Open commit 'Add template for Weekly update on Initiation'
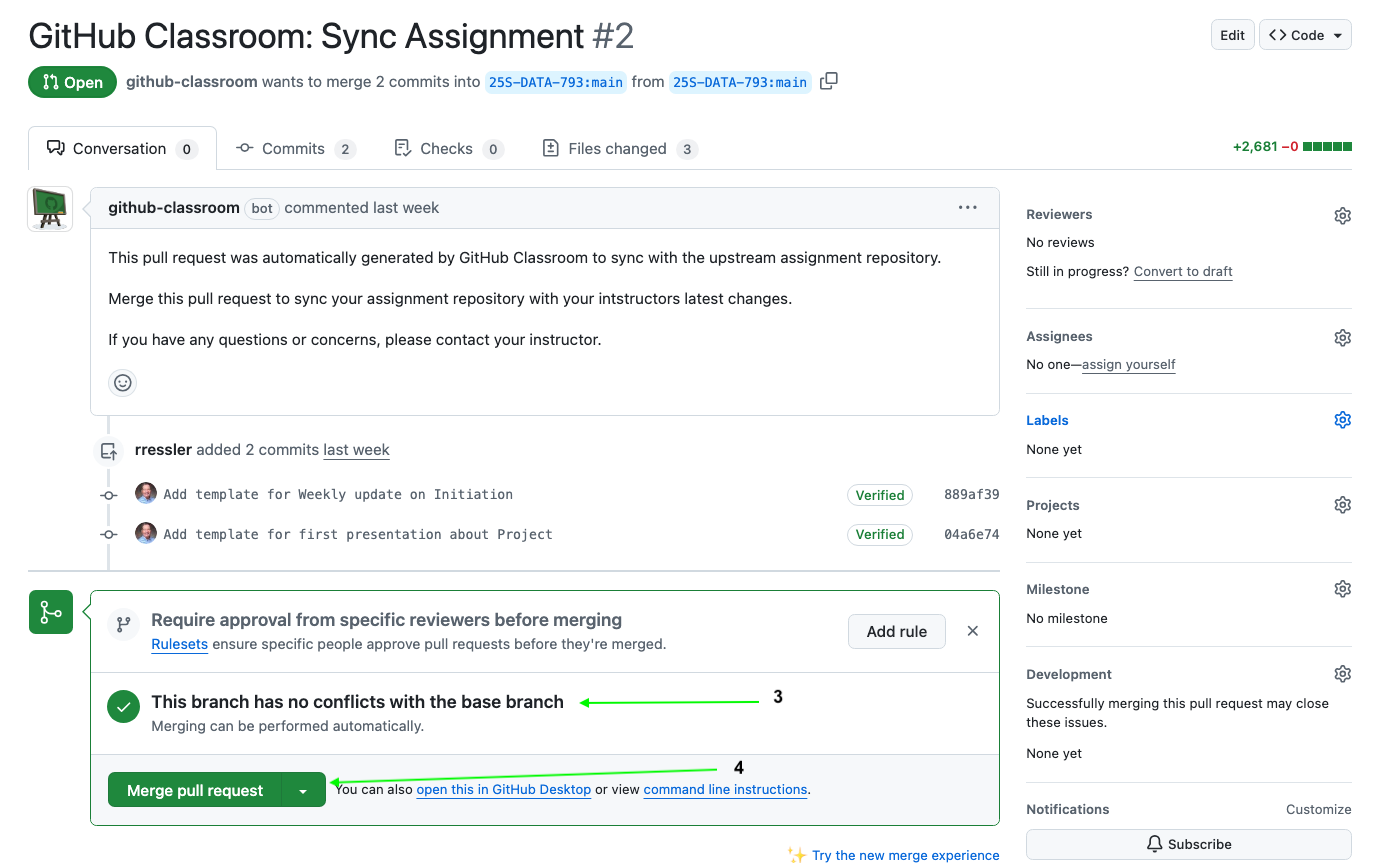The width and height of the screenshot is (1384, 863). click(x=338, y=494)
